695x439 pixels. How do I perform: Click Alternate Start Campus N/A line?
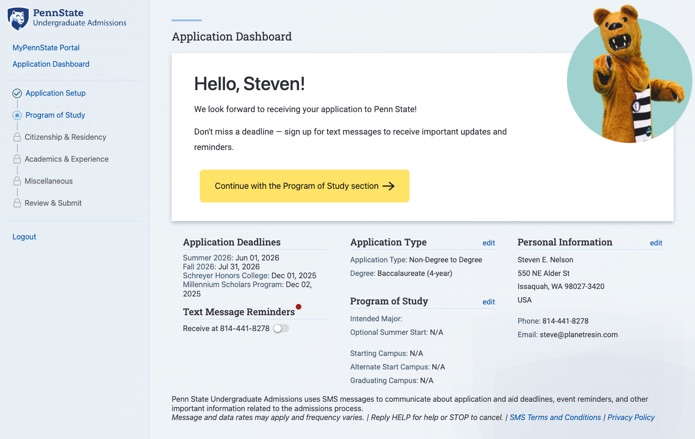pyautogui.click(x=398, y=367)
